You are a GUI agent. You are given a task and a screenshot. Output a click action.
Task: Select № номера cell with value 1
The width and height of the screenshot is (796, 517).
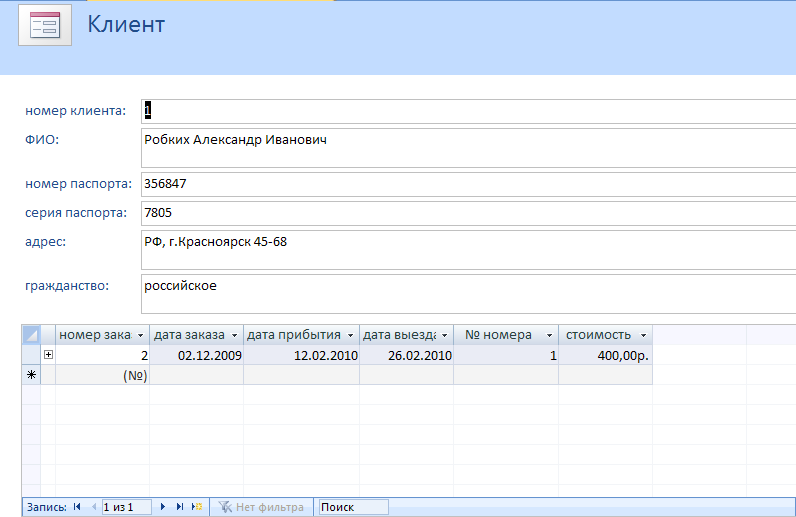pos(506,355)
